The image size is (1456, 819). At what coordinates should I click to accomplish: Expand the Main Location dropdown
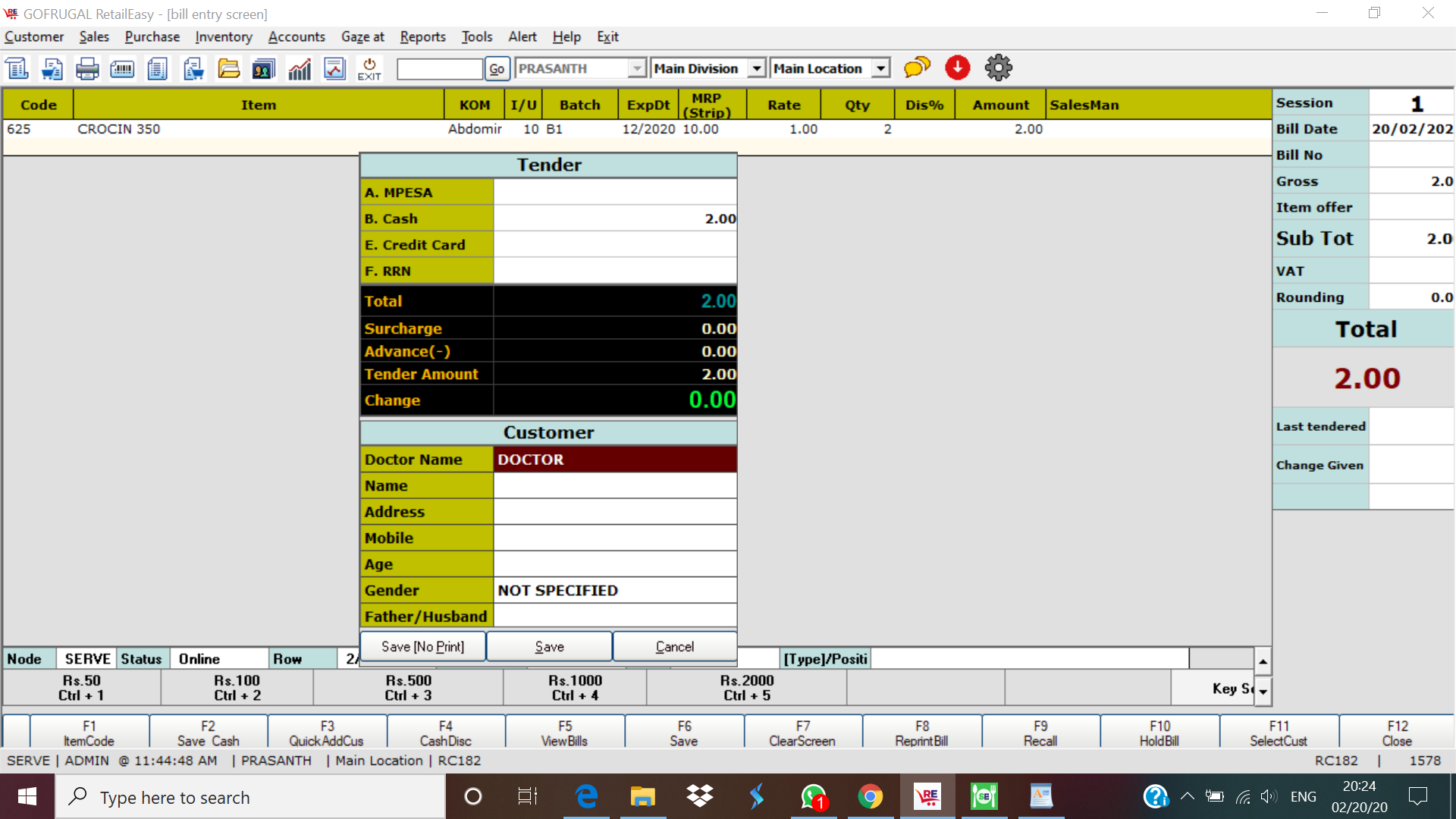point(880,68)
